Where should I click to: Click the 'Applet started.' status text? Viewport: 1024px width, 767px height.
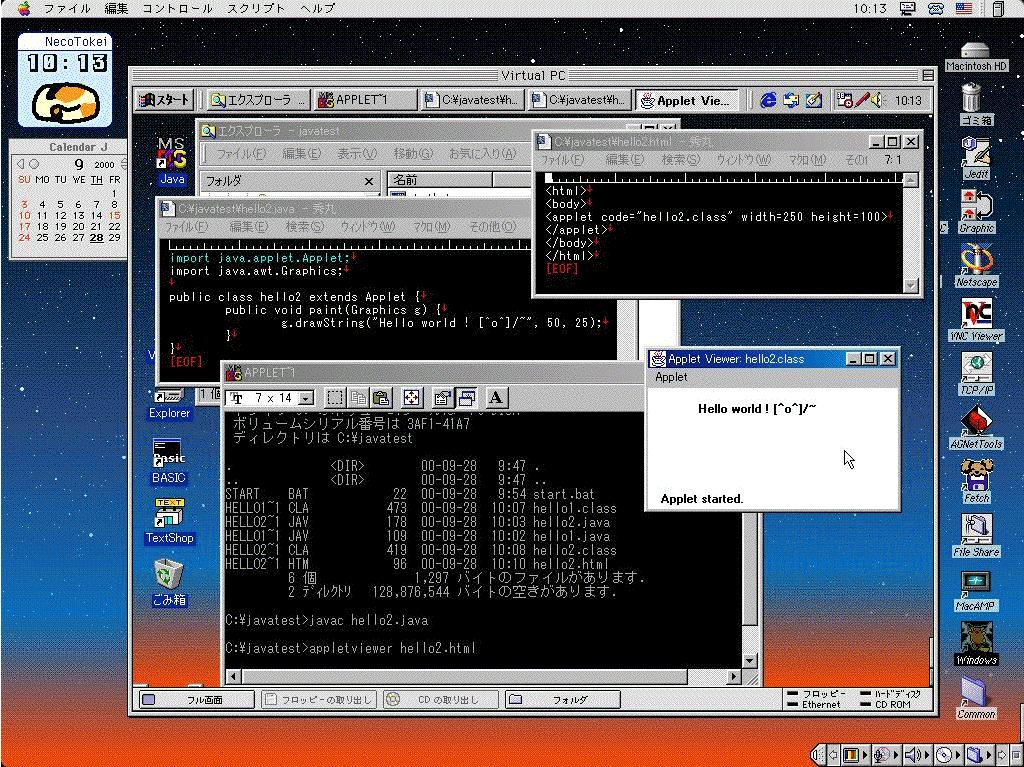pyautogui.click(x=701, y=499)
